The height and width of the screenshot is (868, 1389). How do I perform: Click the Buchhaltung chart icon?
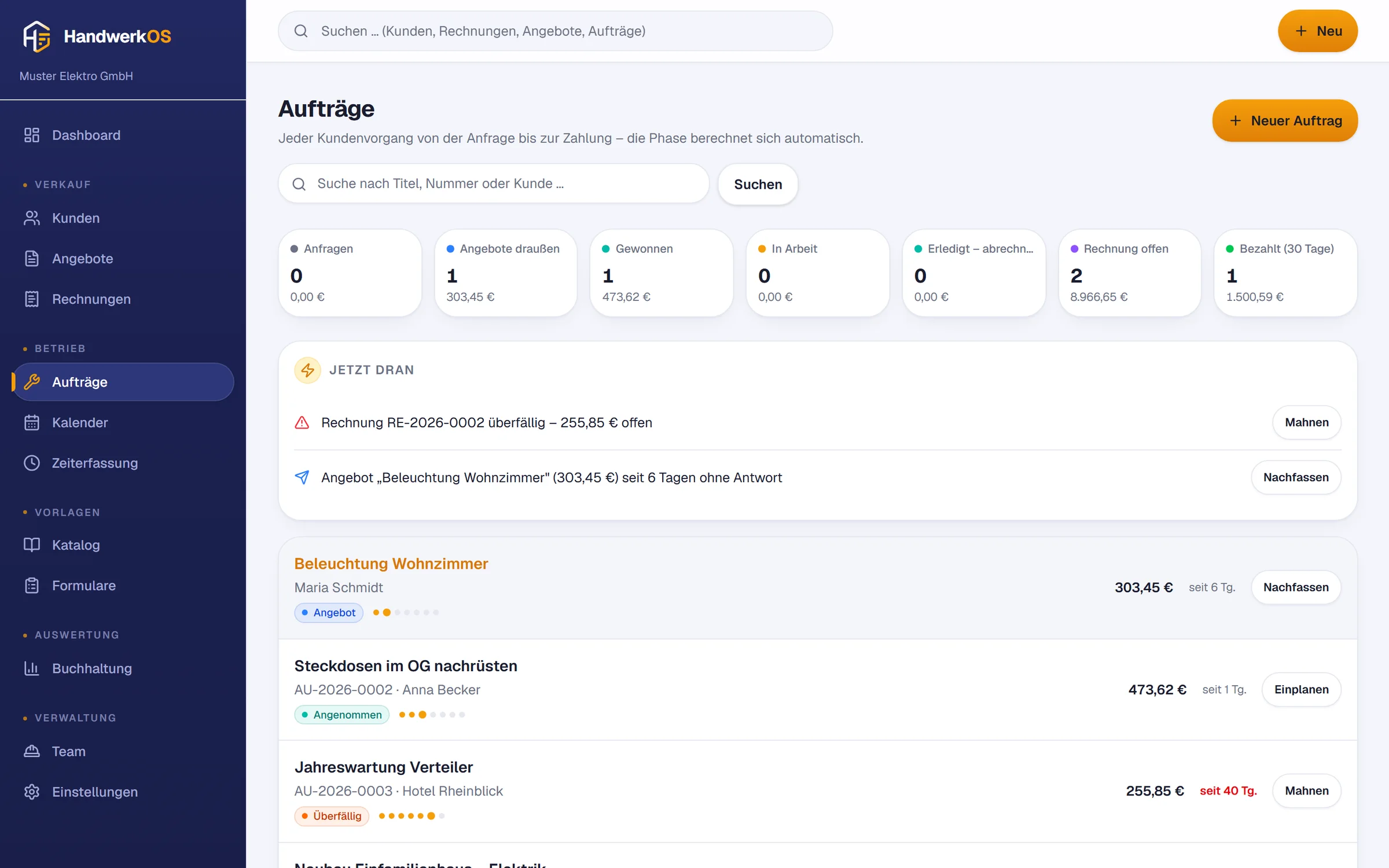click(x=32, y=668)
